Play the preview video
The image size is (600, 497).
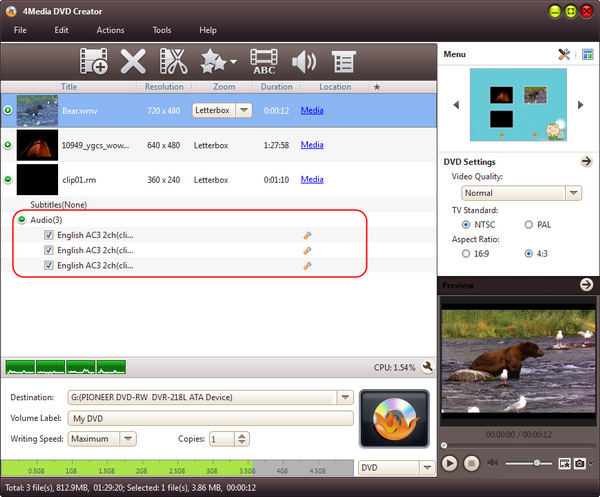pyautogui.click(x=449, y=463)
